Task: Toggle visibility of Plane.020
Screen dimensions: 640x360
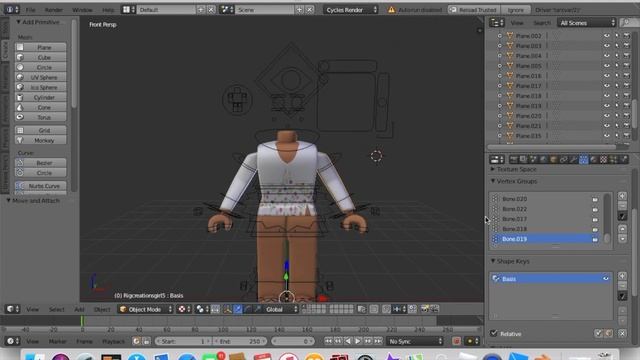Action: point(607,116)
